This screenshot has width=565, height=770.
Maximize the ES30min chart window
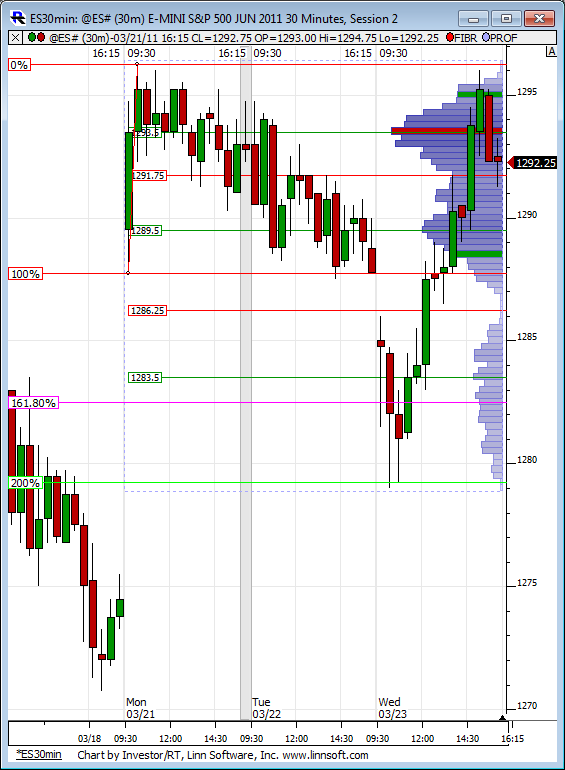click(506, 19)
